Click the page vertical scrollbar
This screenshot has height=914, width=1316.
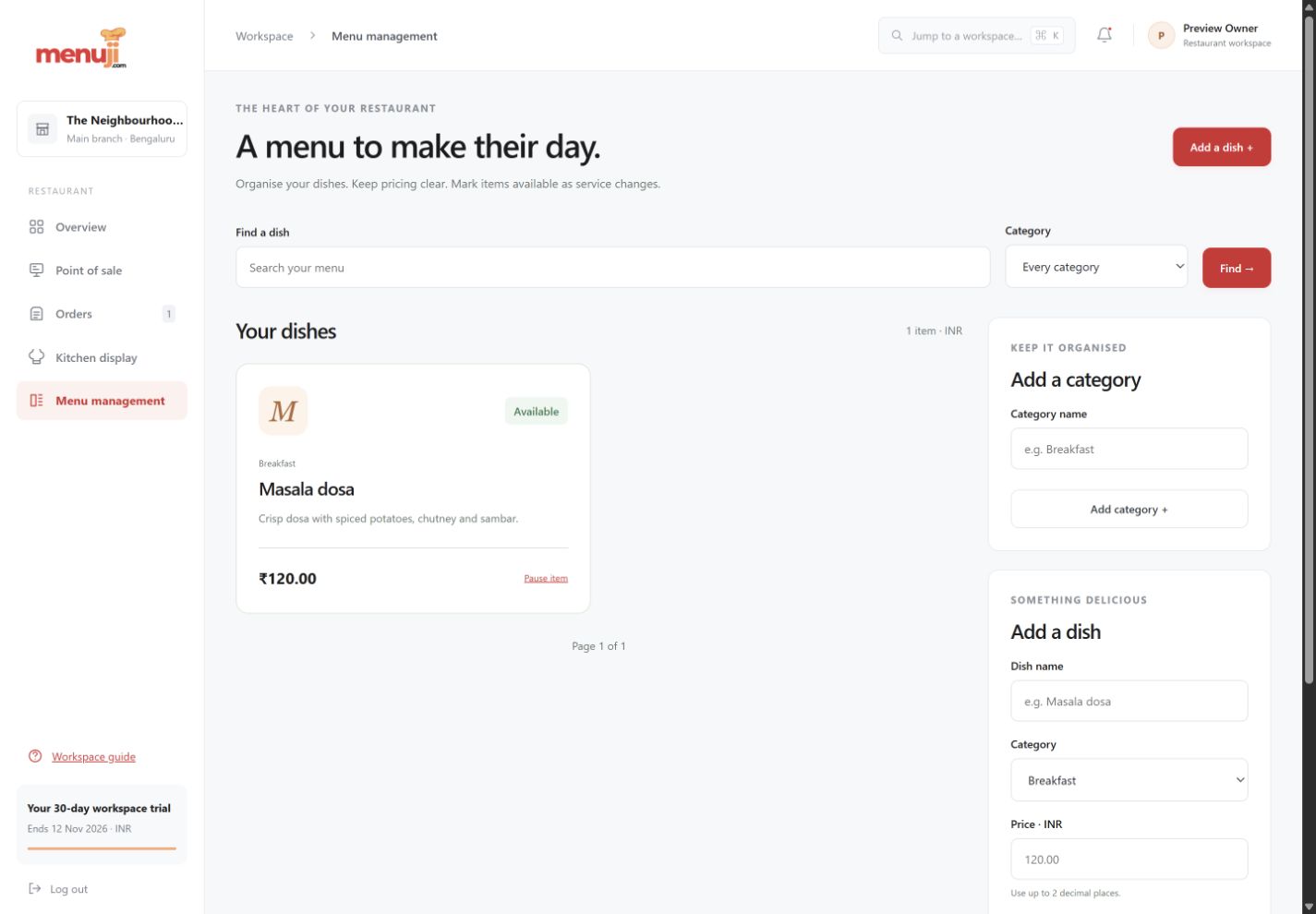(x=1309, y=351)
